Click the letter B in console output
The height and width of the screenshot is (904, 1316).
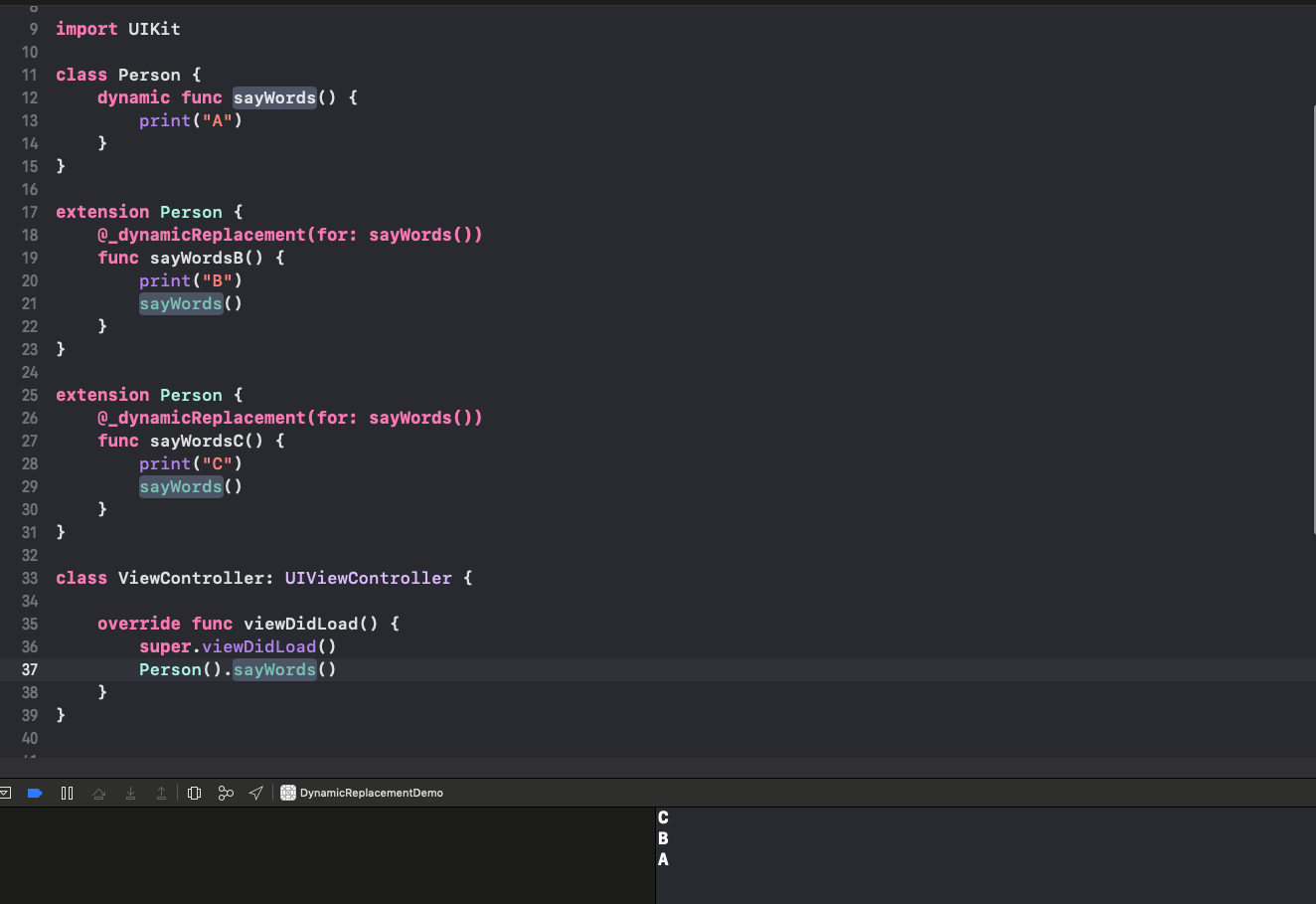tap(663, 838)
